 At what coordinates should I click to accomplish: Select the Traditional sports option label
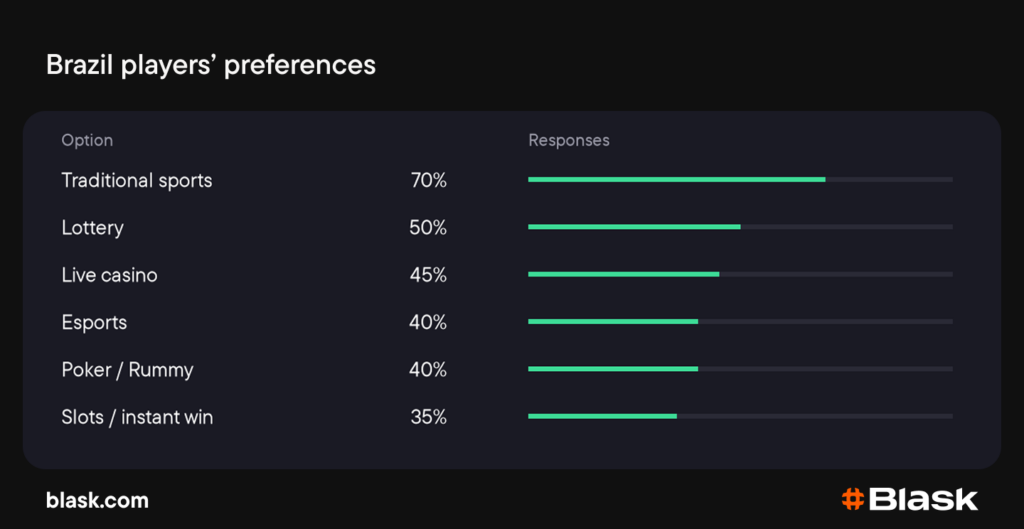(136, 180)
